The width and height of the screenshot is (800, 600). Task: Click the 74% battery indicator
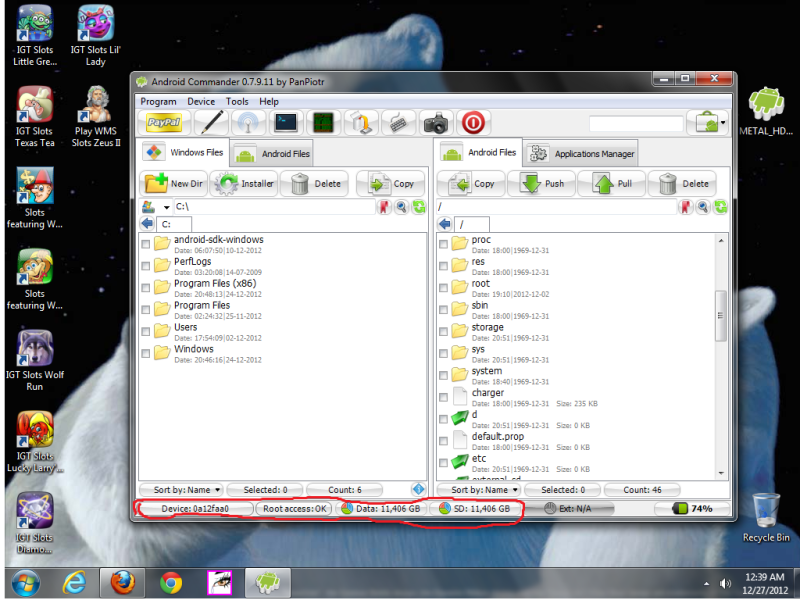692,509
